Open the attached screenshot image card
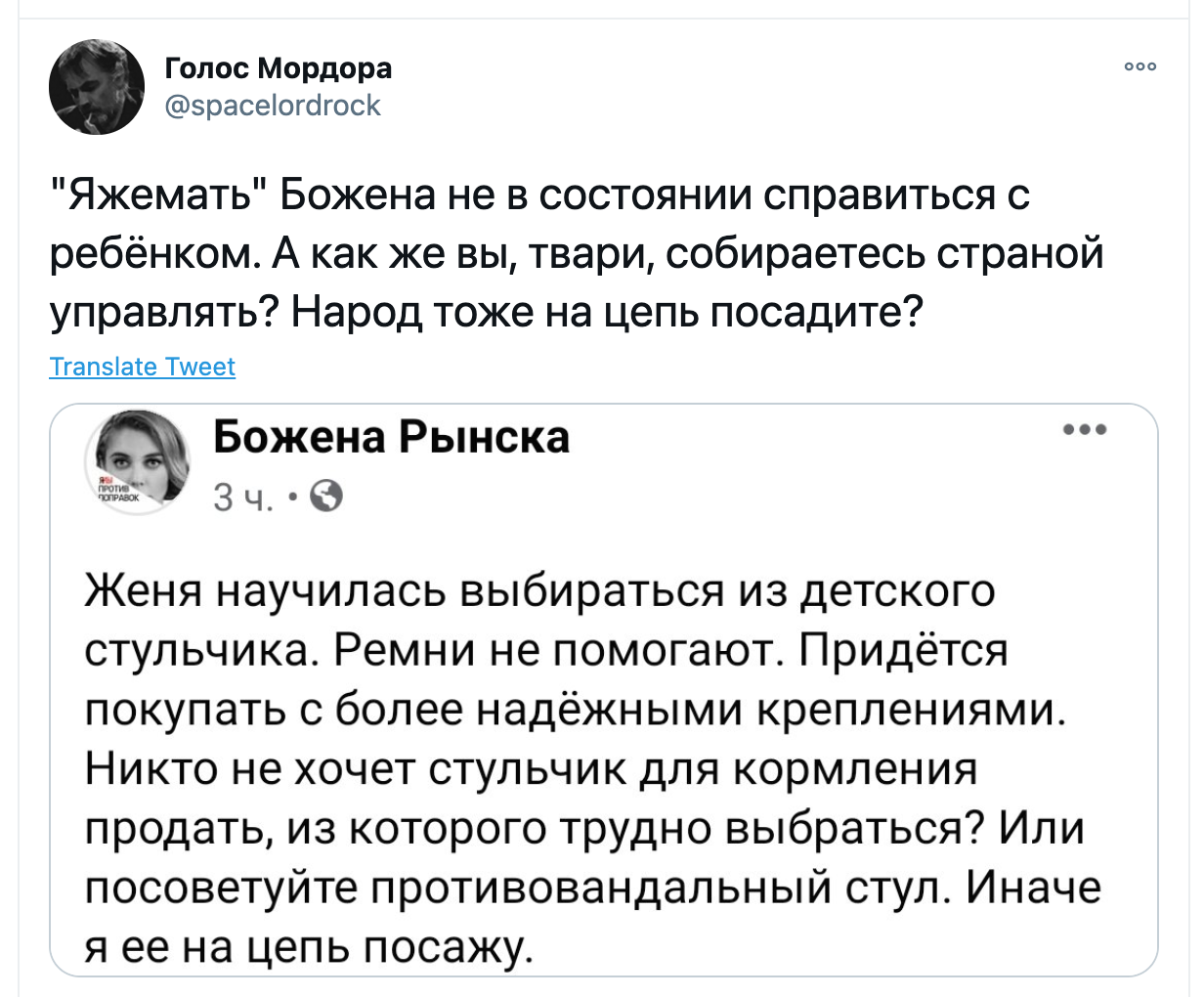Image resolution: width=1204 pixels, height=997 pixels. click(603, 690)
